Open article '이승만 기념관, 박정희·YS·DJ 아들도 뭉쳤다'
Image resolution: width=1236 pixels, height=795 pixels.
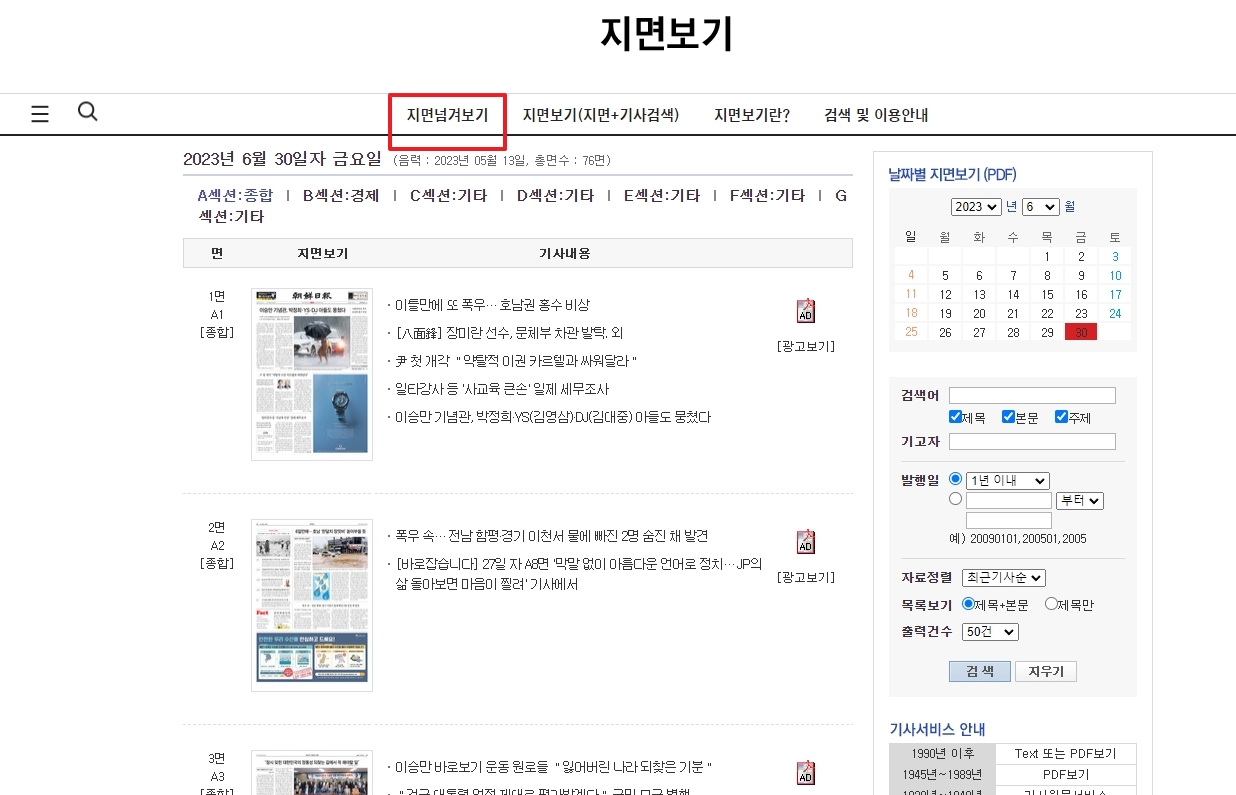[552, 417]
